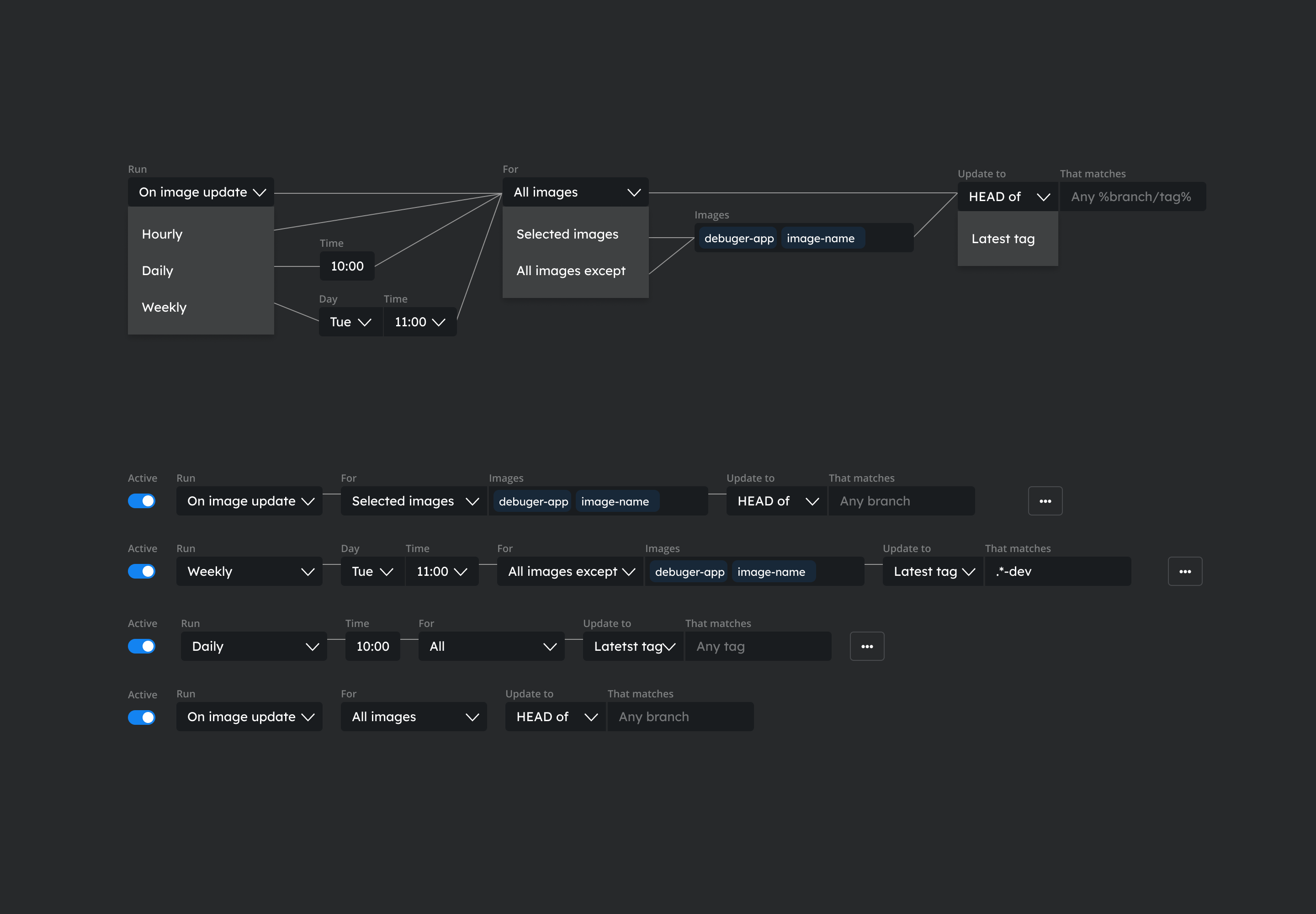This screenshot has height=914, width=1316.
Task: Open the daily rule's more options icon
Action: pyautogui.click(x=867, y=646)
